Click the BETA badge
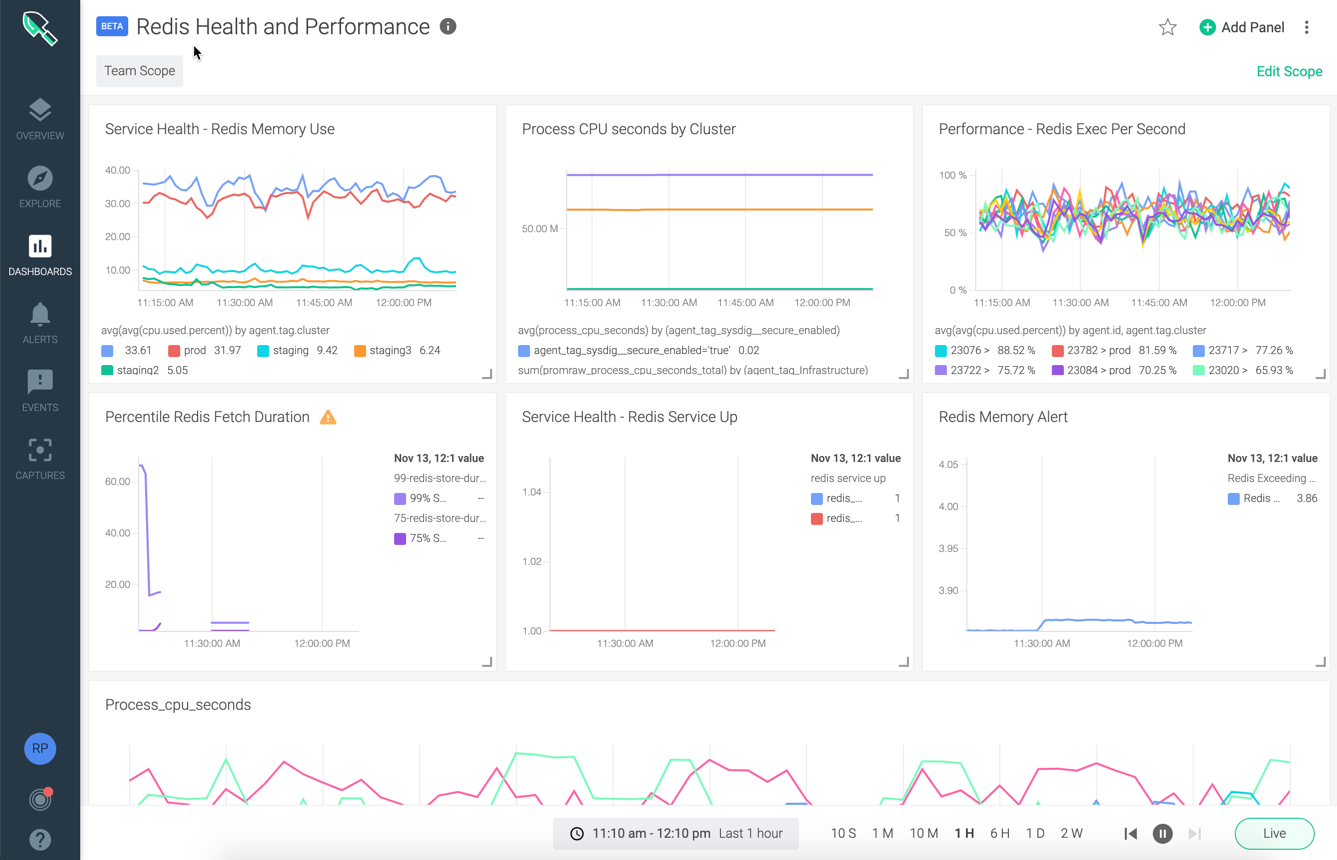The image size is (1337, 860). point(112,26)
